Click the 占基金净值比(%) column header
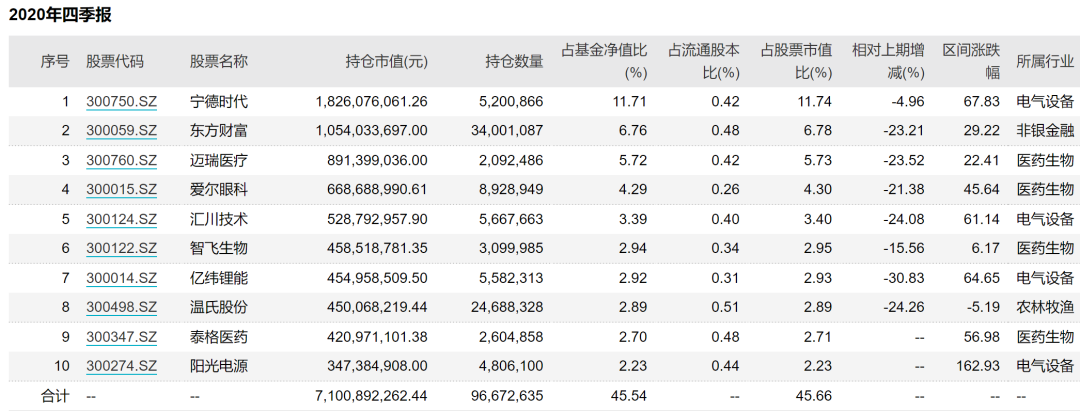Viewport: 1080px width, 411px height. coord(604,61)
